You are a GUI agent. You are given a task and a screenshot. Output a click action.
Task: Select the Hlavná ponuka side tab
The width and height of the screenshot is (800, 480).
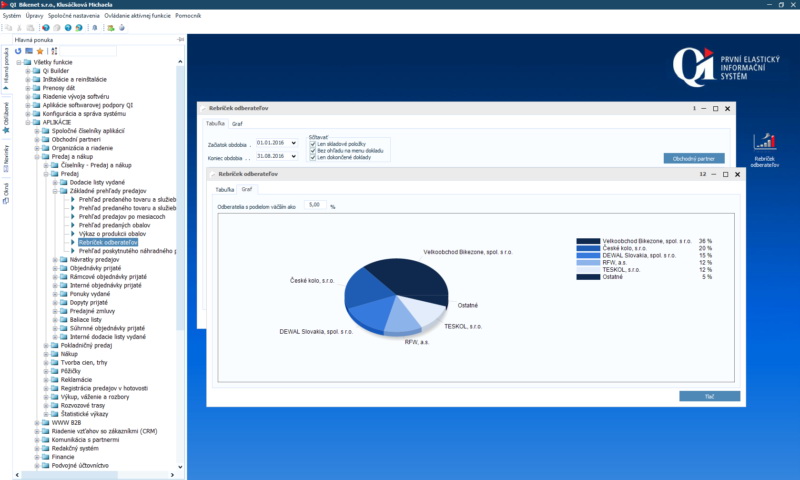tap(6, 69)
